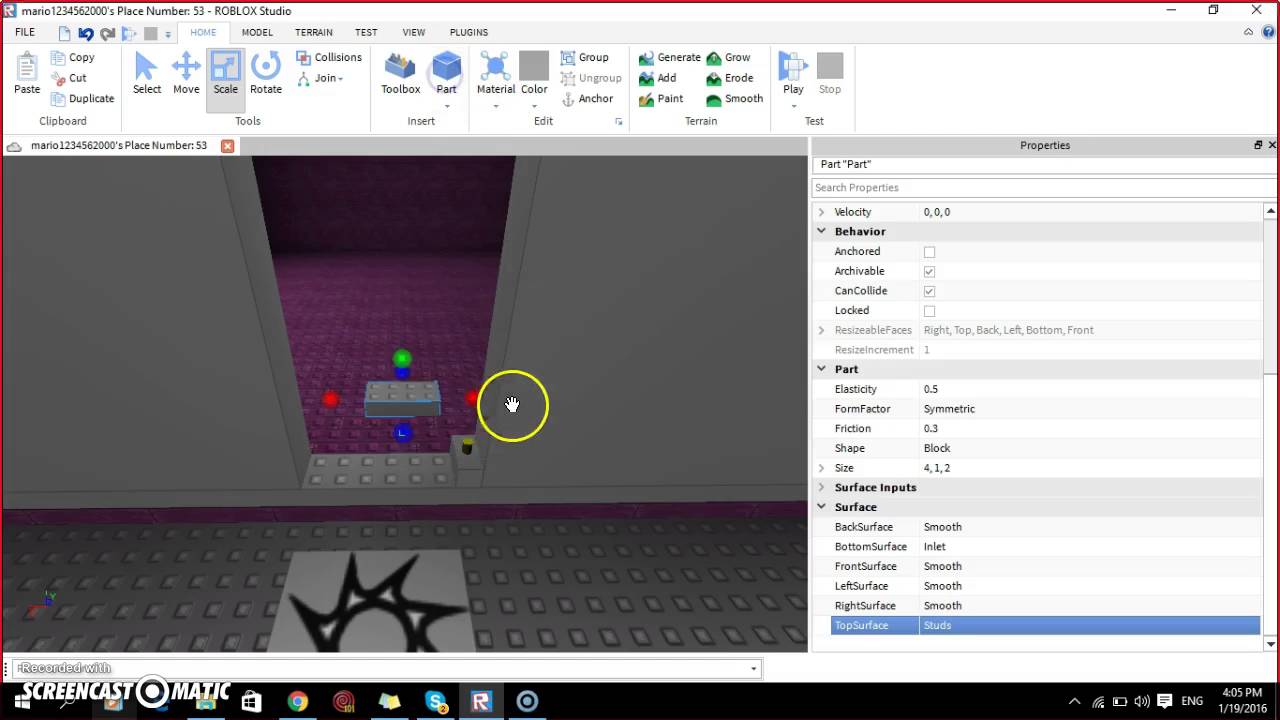
Task: Click the Ungroup button
Action: pos(591,78)
